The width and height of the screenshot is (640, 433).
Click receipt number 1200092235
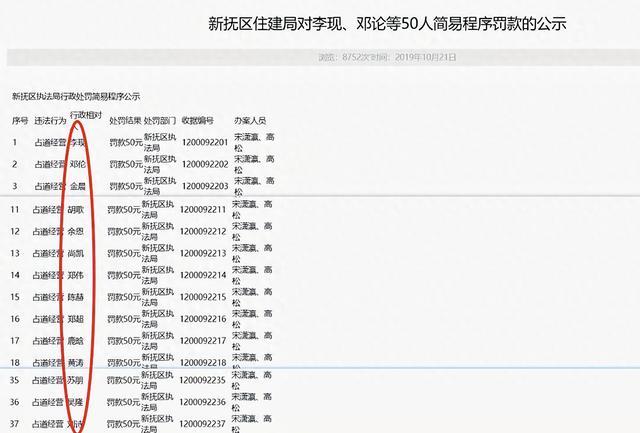tap(205, 381)
